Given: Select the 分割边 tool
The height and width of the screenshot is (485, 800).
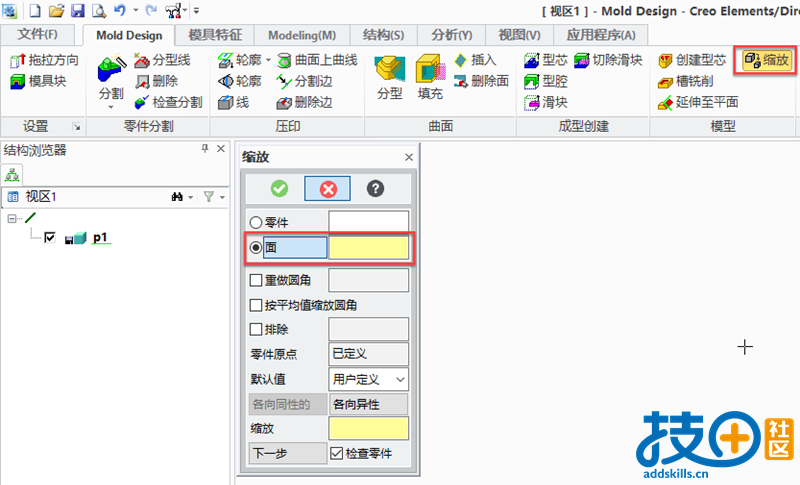Looking at the screenshot, I should (x=304, y=81).
